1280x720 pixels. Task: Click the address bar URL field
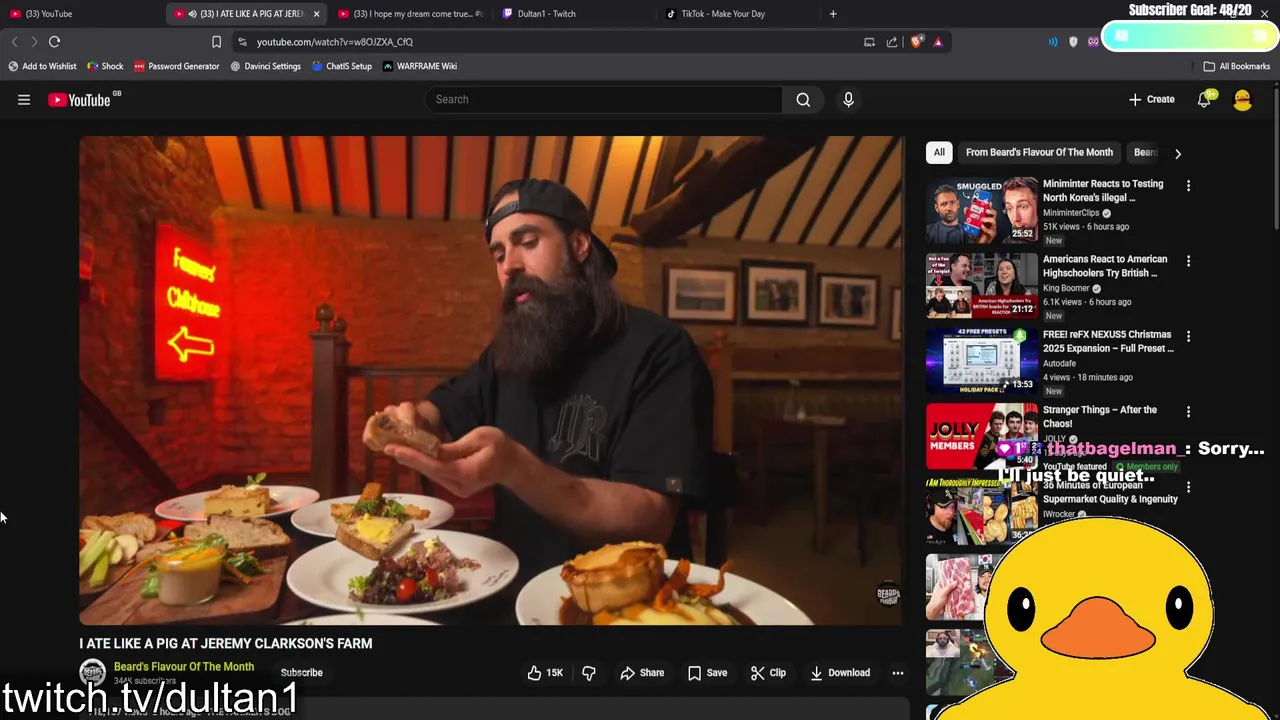[x=555, y=42]
